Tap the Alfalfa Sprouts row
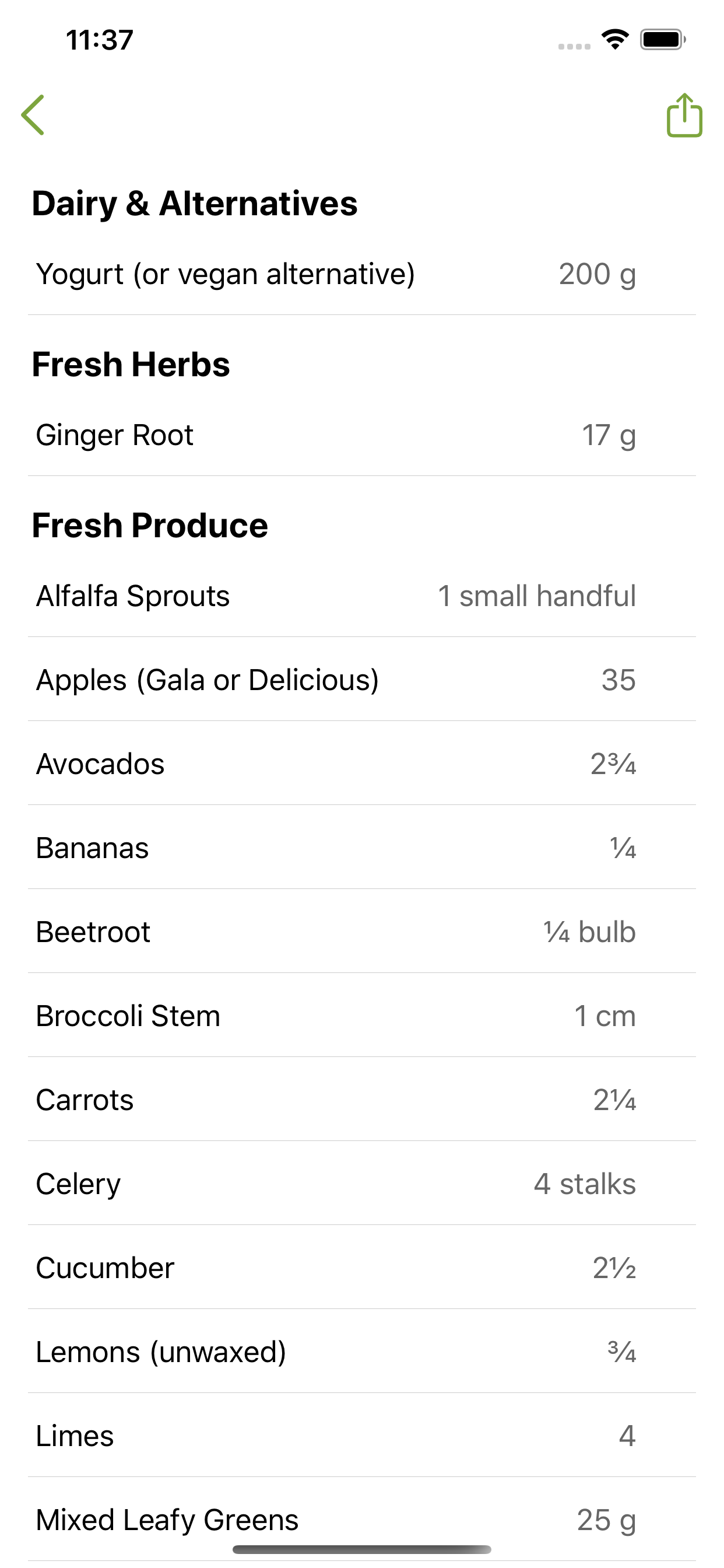724x1568 pixels. click(x=362, y=596)
